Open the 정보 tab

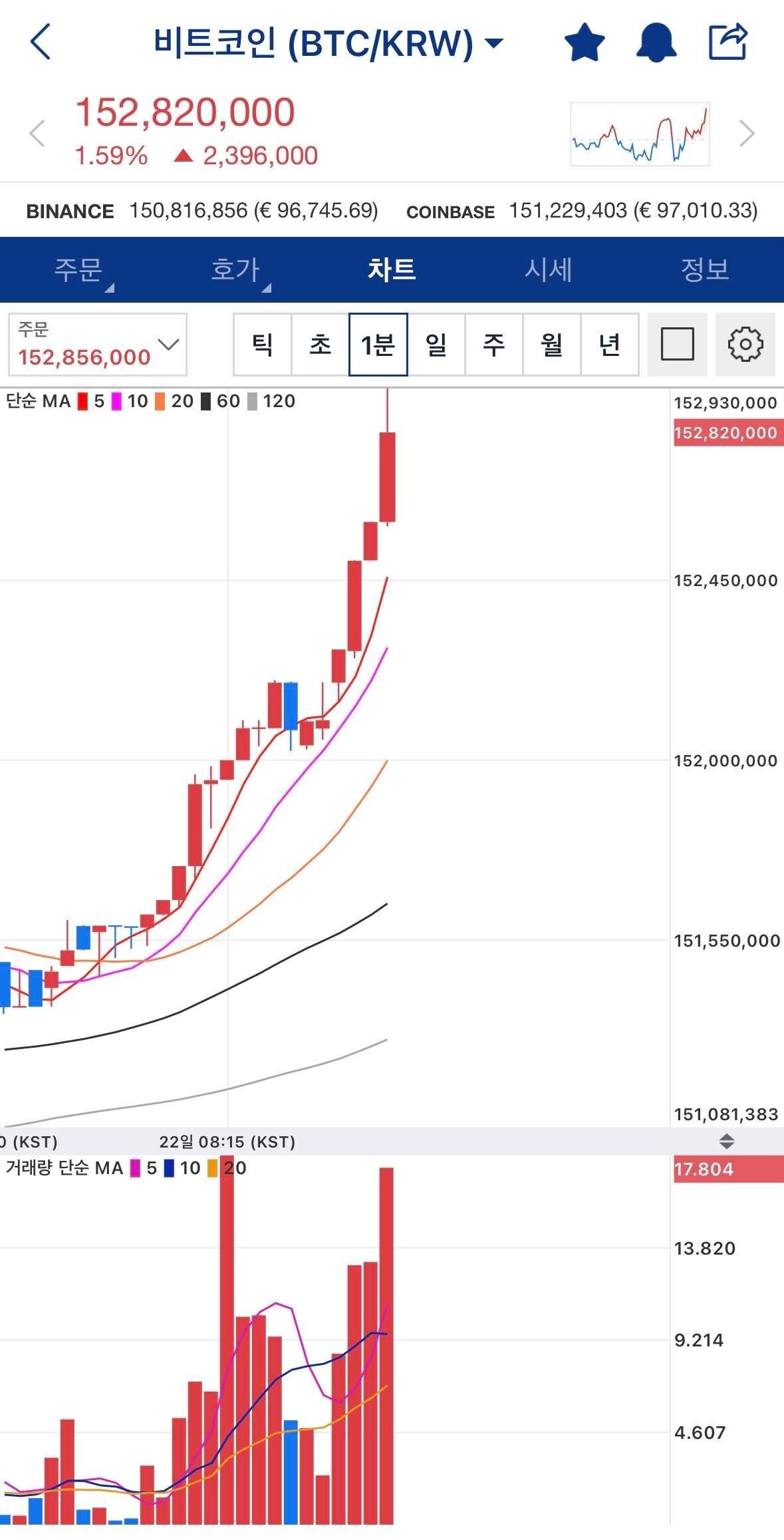[x=705, y=270]
